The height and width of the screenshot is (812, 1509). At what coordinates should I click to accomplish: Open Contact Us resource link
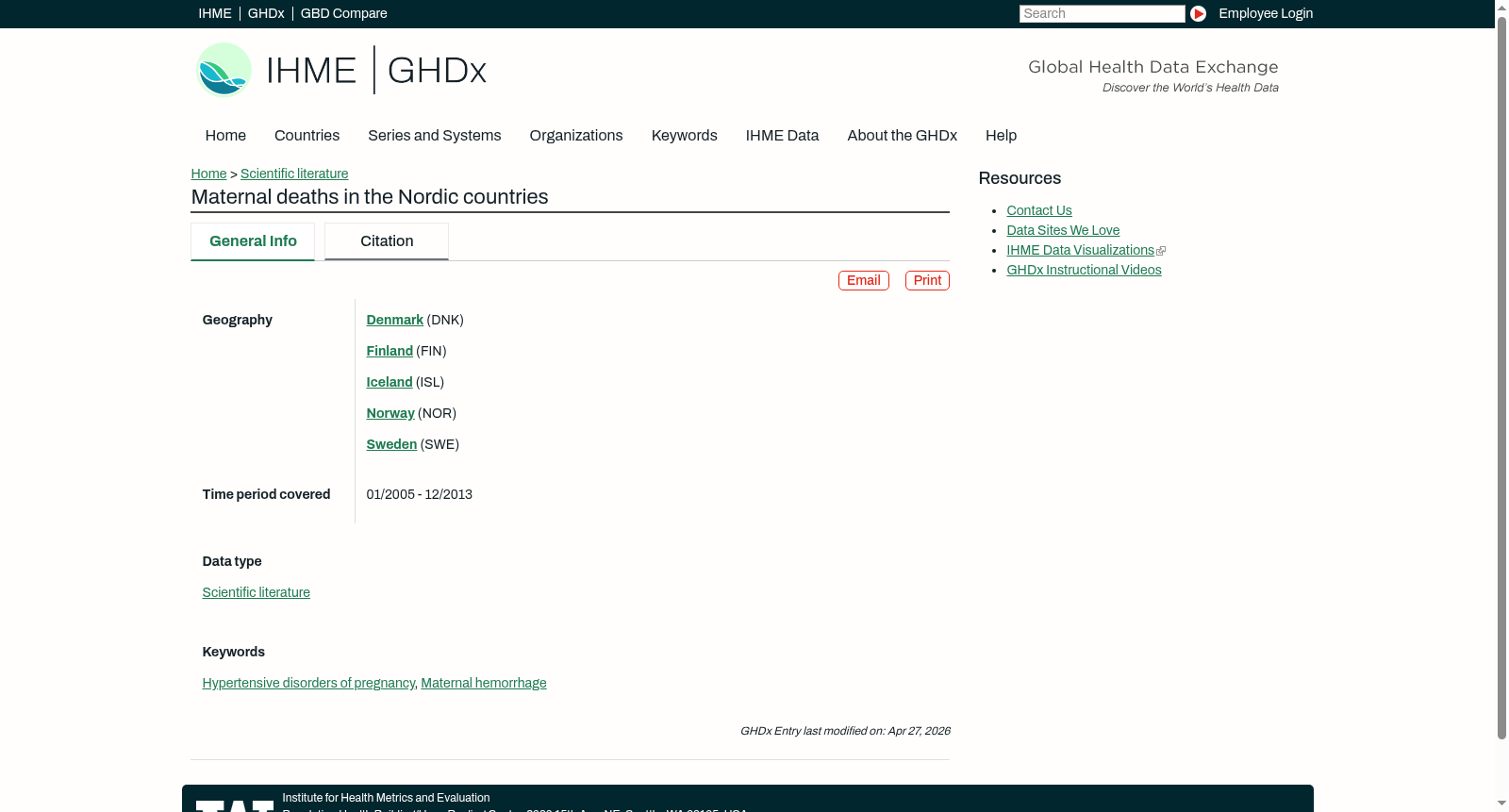coord(1039,210)
